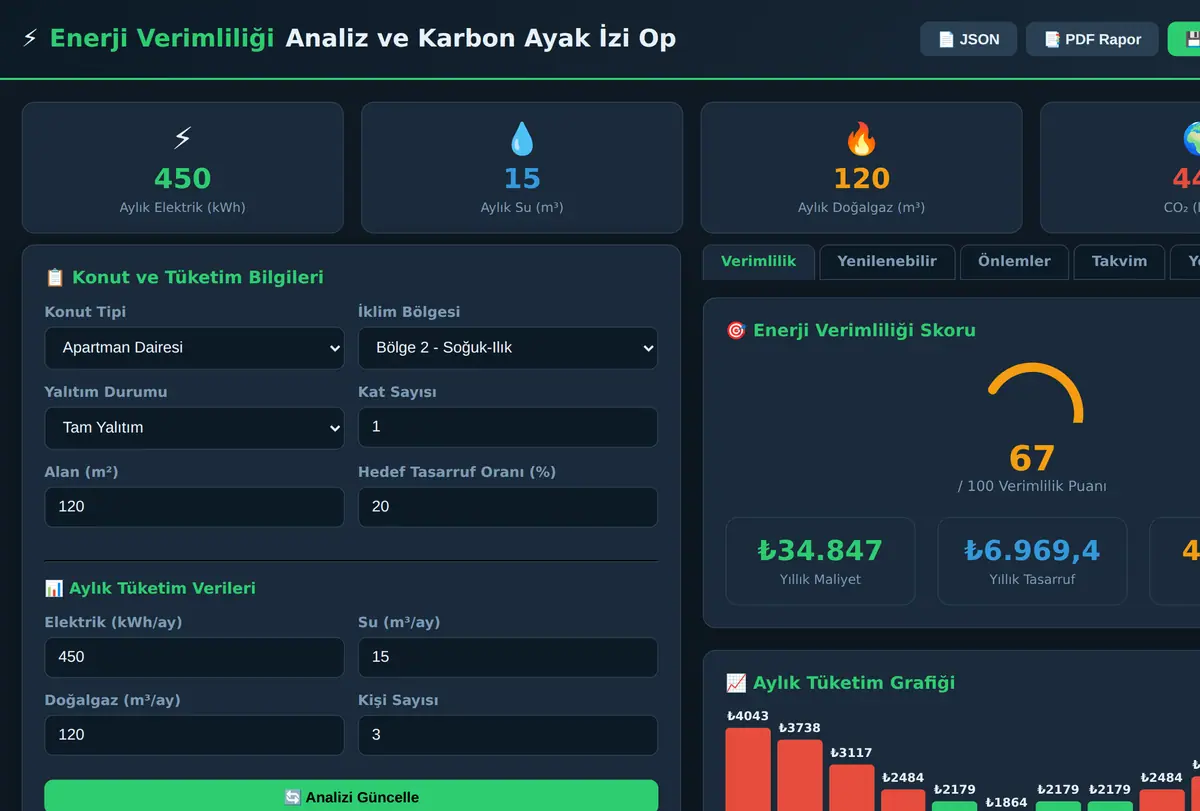This screenshot has height=811, width=1200.
Task: Export data with the JSON button
Action: coord(969,39)
